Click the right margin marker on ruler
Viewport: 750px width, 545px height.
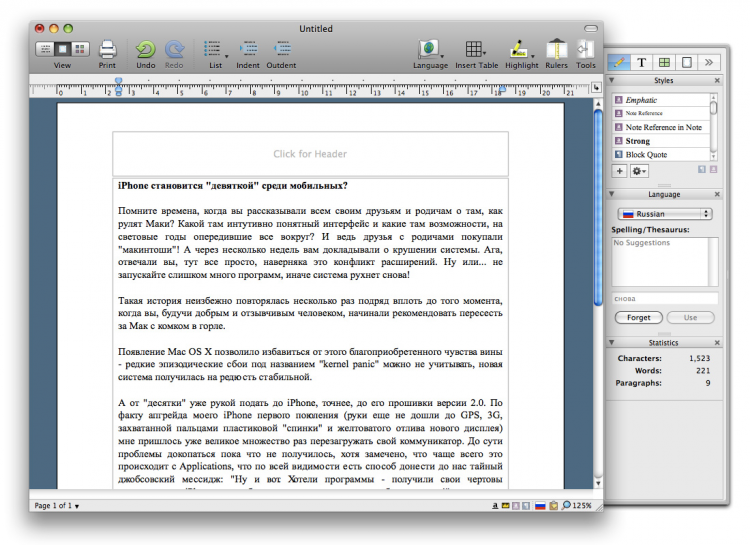tap(502, 89)
